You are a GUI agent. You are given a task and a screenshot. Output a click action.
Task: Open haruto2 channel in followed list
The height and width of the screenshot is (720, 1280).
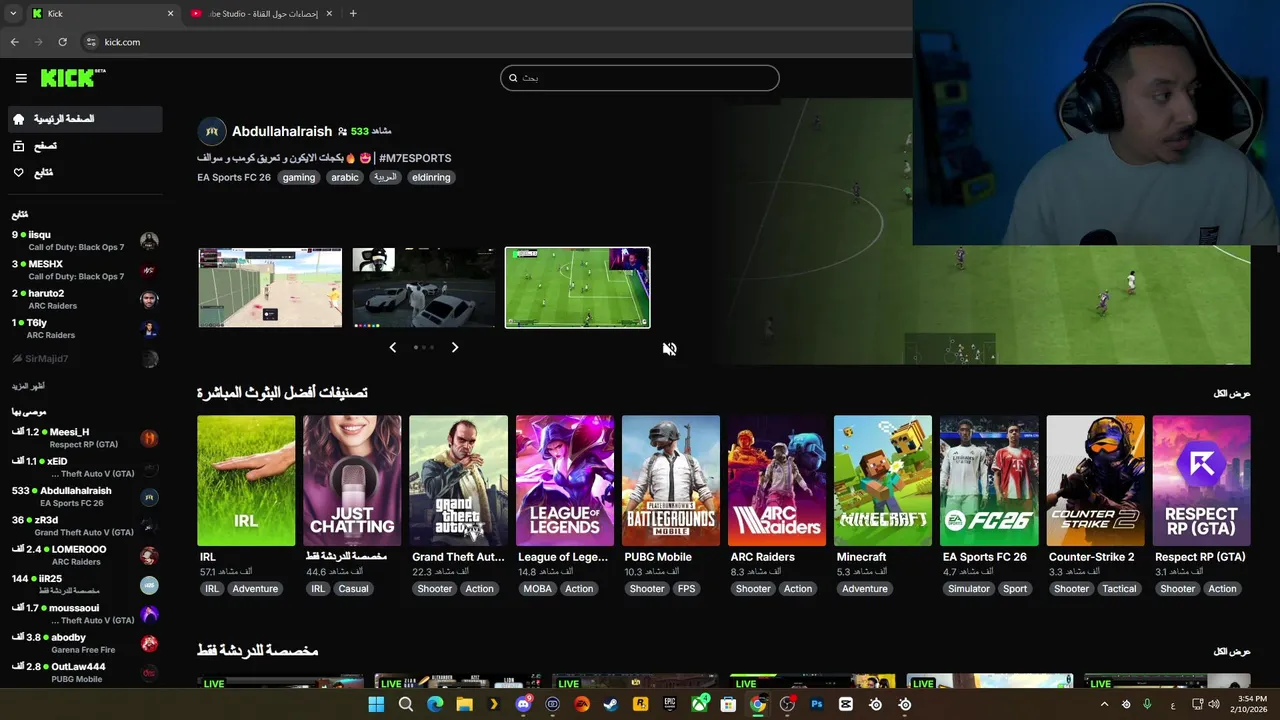click(x=84, y=299)
